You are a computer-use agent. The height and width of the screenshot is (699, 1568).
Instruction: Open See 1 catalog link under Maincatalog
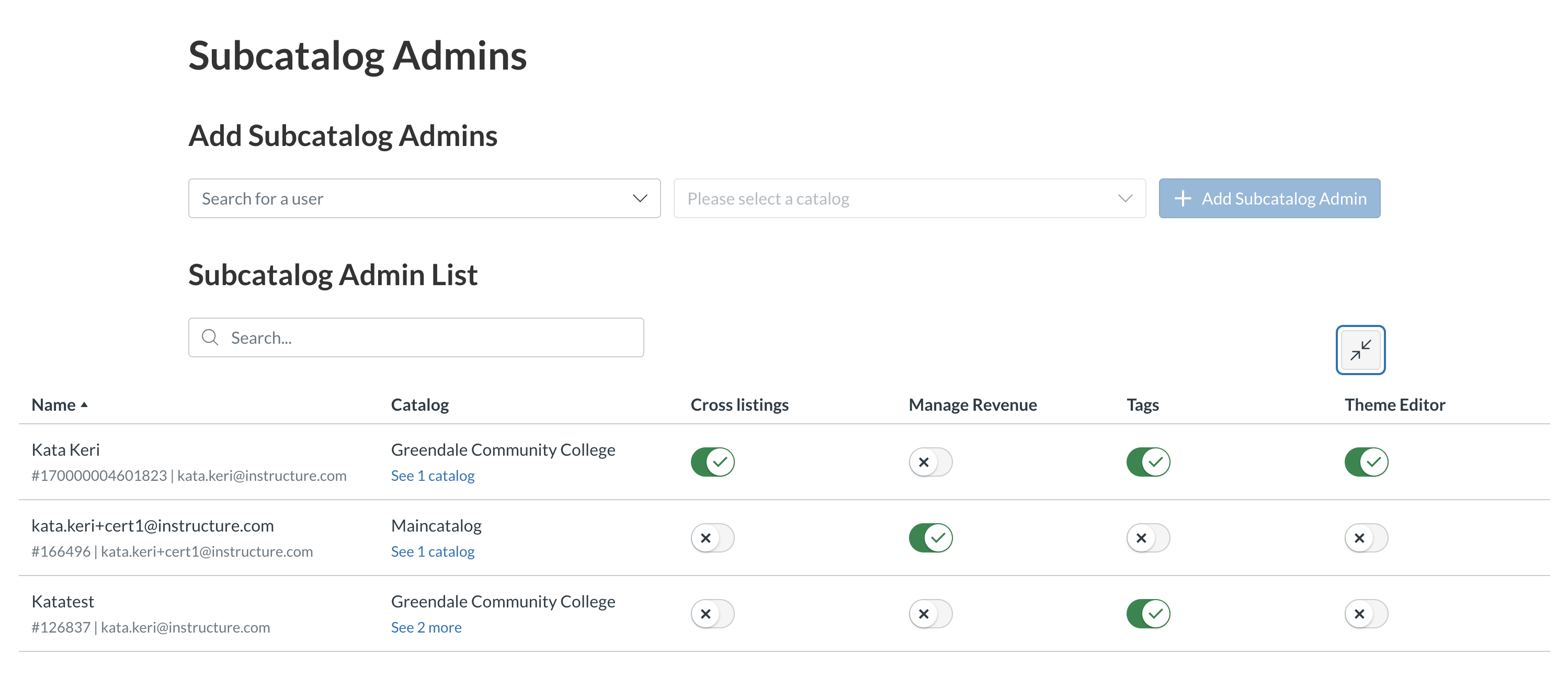click(x=432, y=551)
